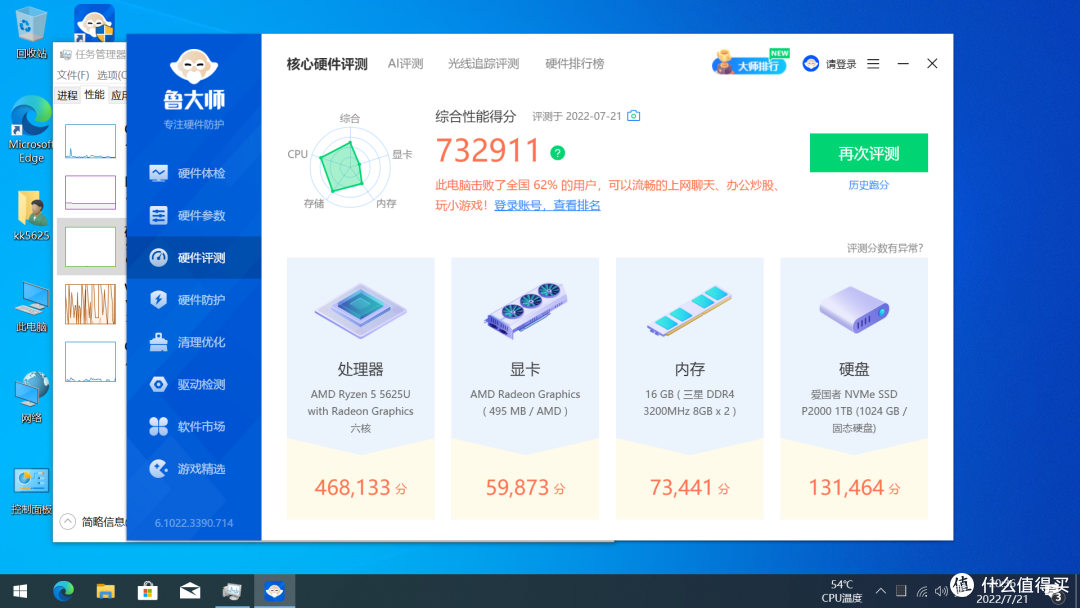Click the 131,464 disk score
Image resolution: width=1080 pixels, height=608 pixels.
854,488
